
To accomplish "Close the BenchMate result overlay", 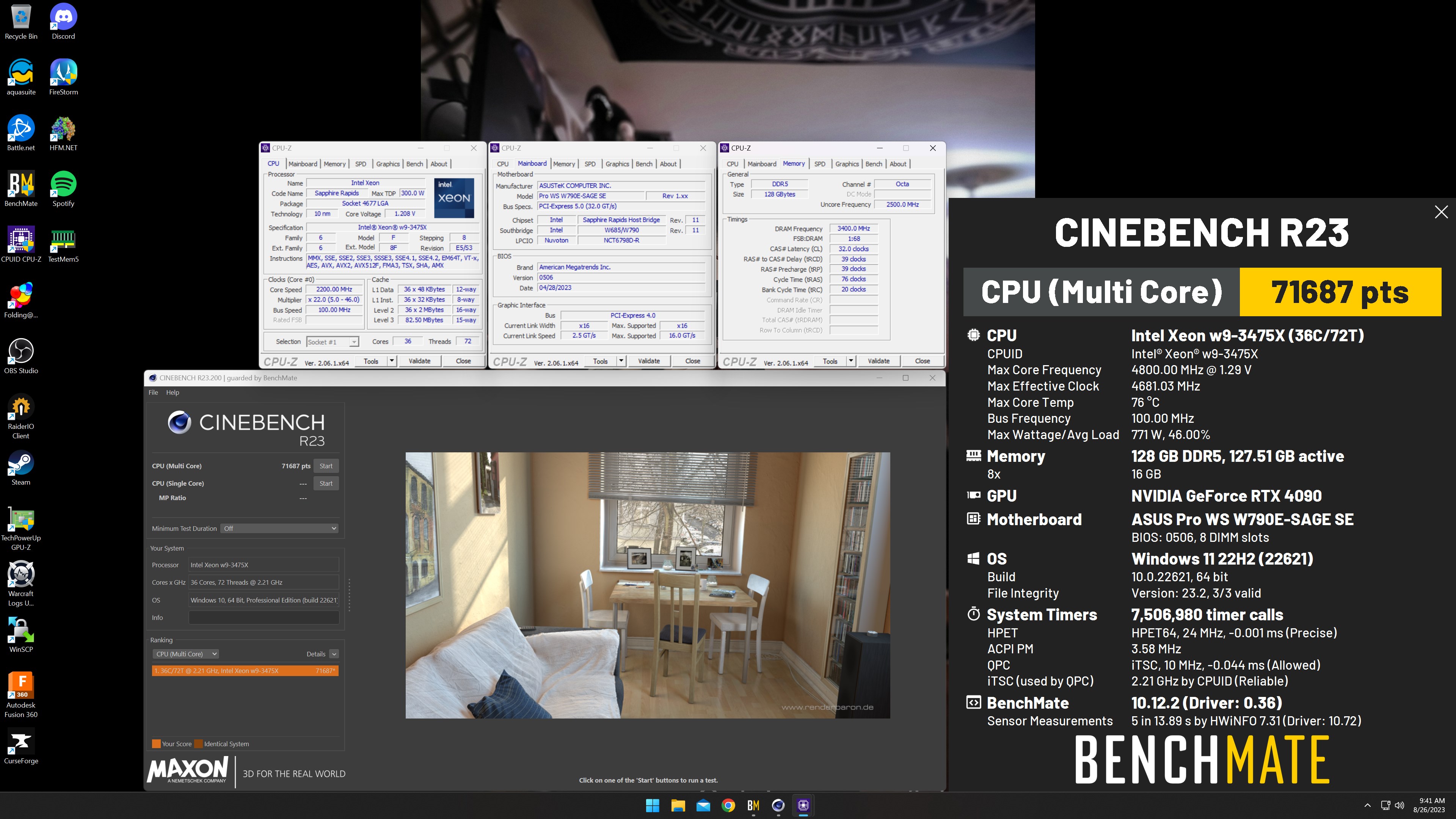I will [1441, 212].
